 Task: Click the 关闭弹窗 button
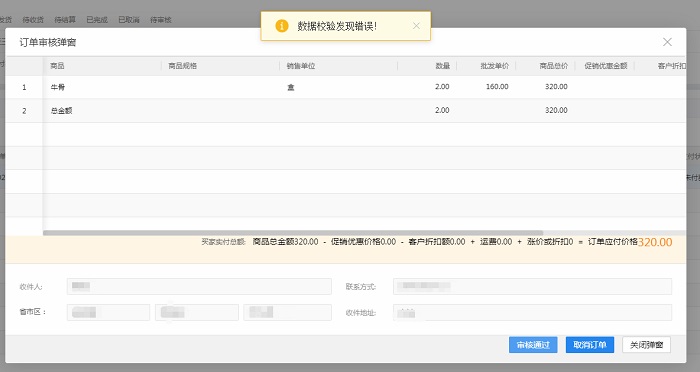(x=646, y=345)
